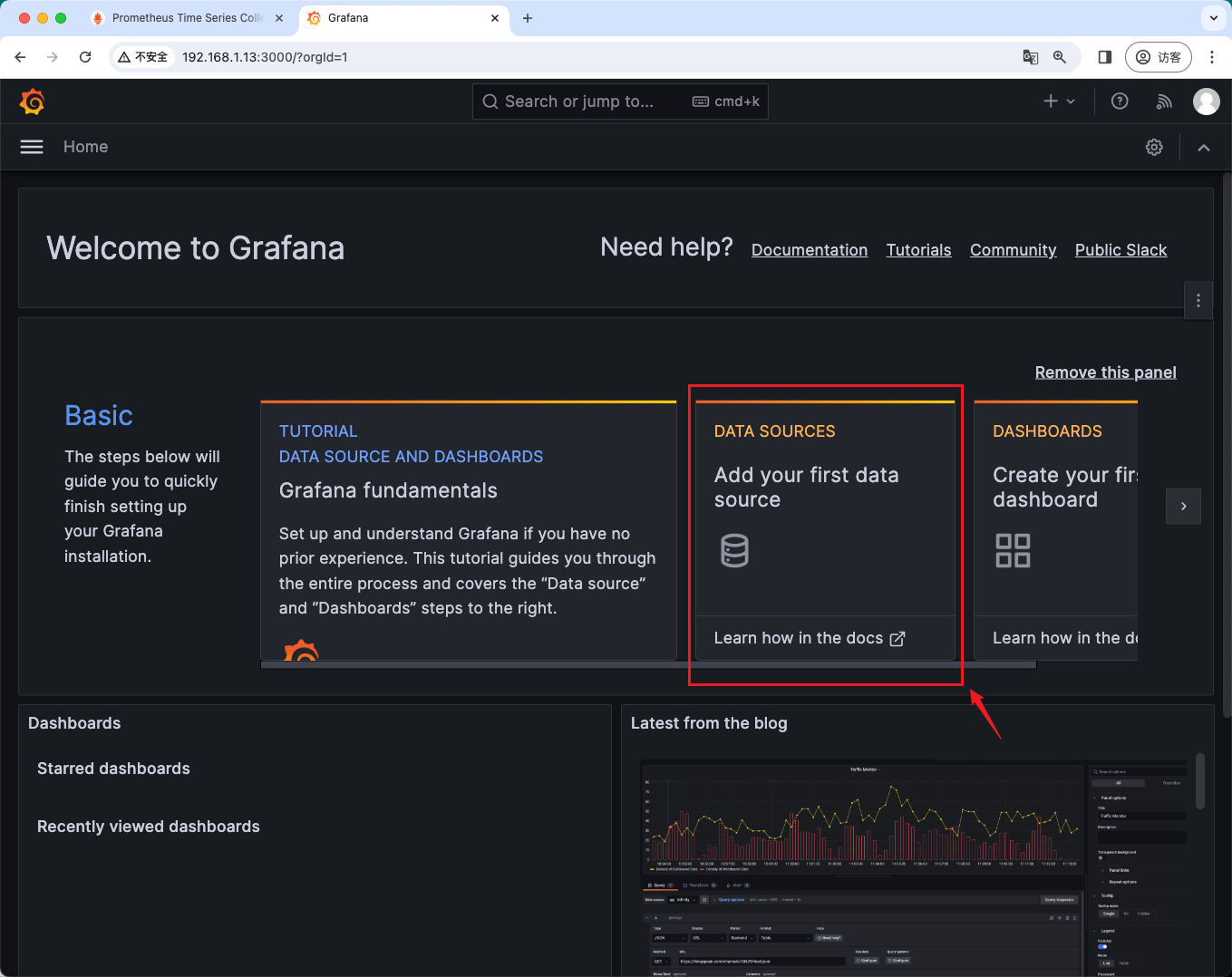Click Remove this panel link

1105,372
